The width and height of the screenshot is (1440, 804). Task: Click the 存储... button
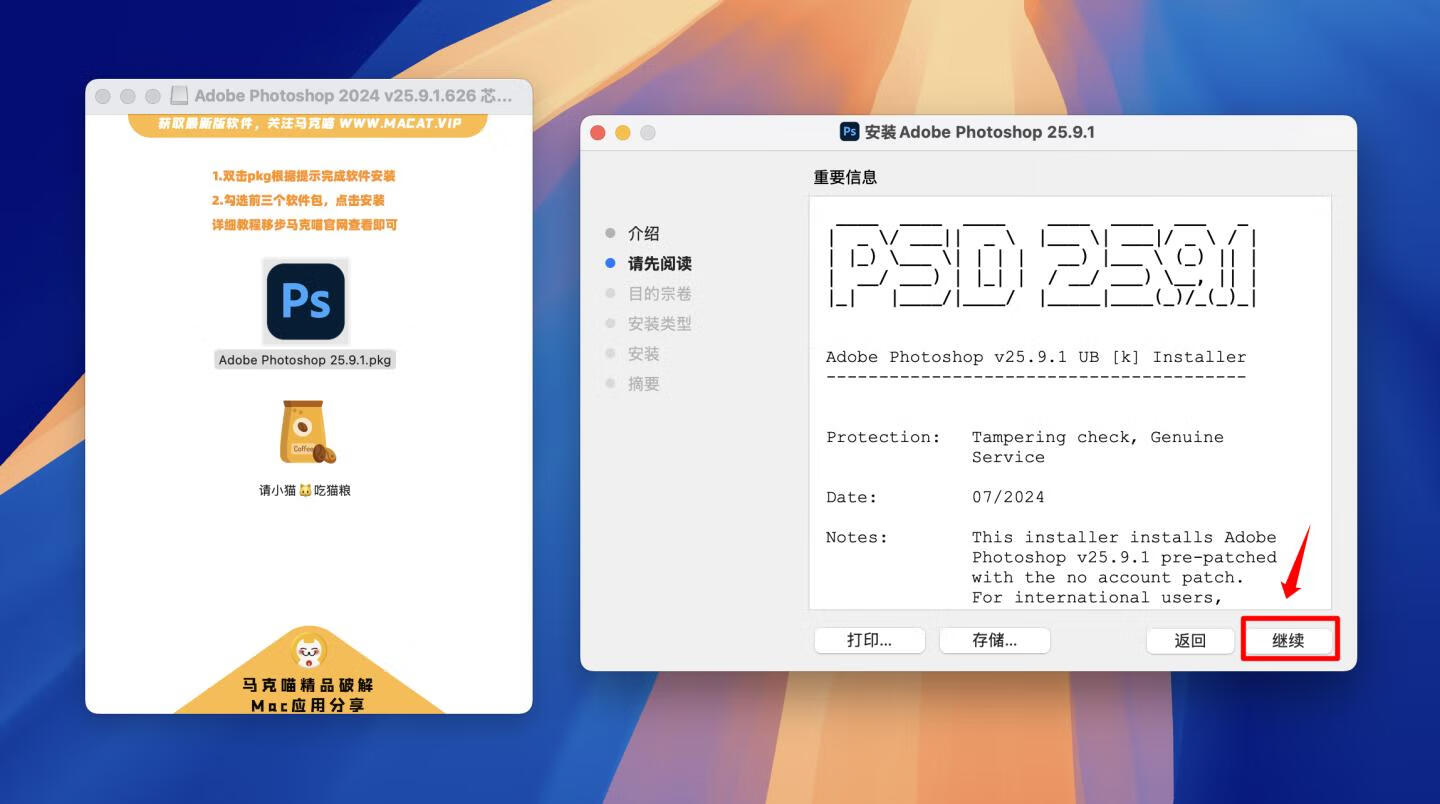[995, 640]
